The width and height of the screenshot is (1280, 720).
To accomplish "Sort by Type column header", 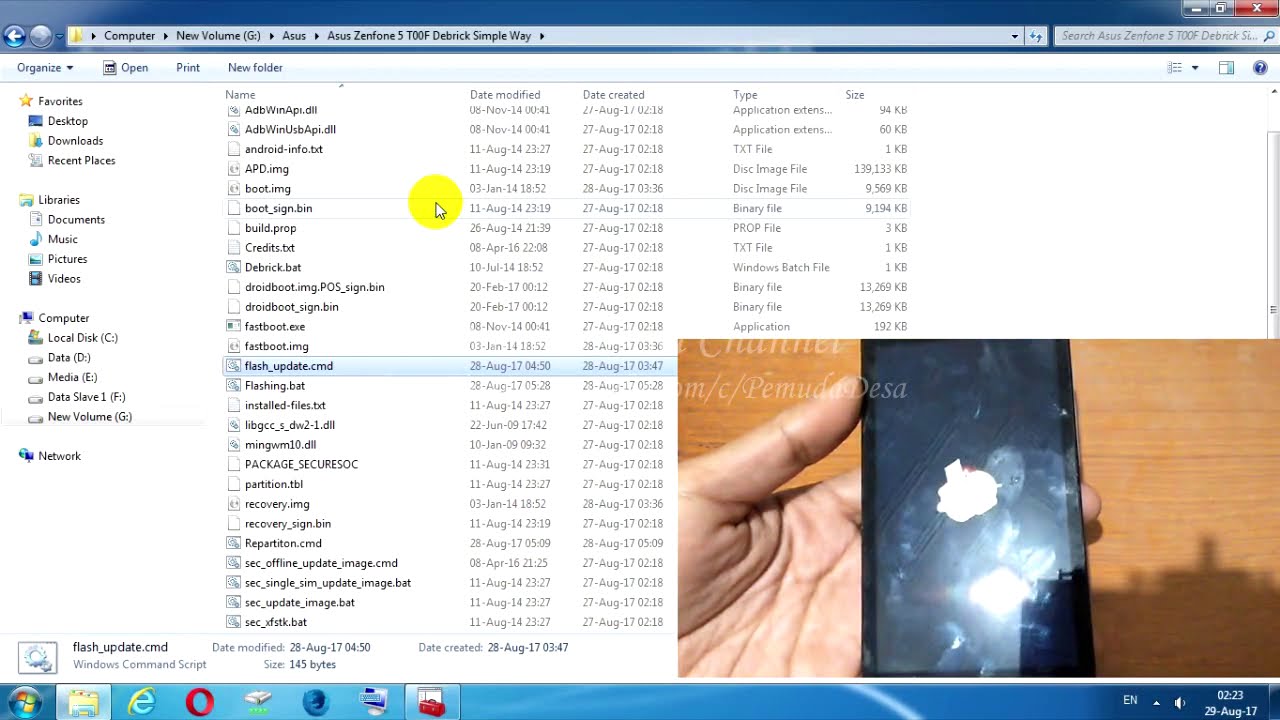I will [745, 95].
